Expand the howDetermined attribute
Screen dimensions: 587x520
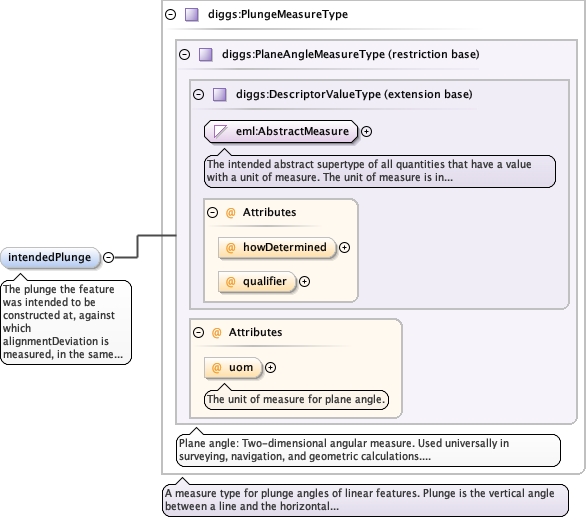pyautogui.click(x=344, y=247)
